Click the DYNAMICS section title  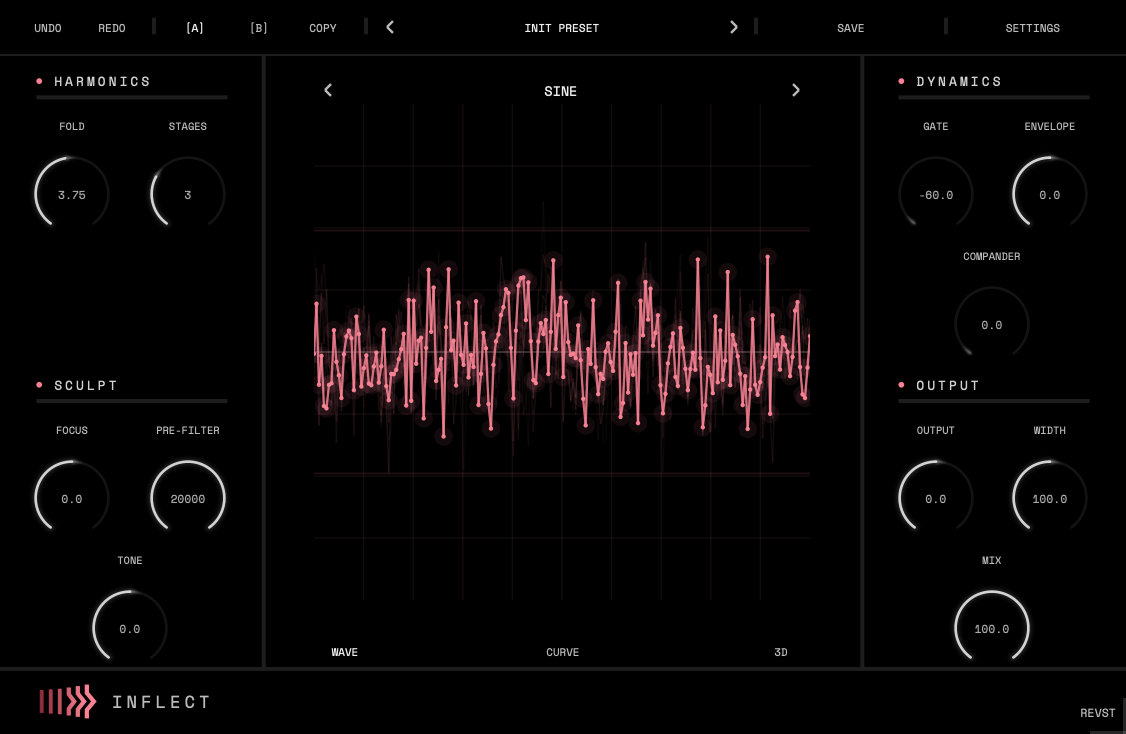click(x=959, y=81)
